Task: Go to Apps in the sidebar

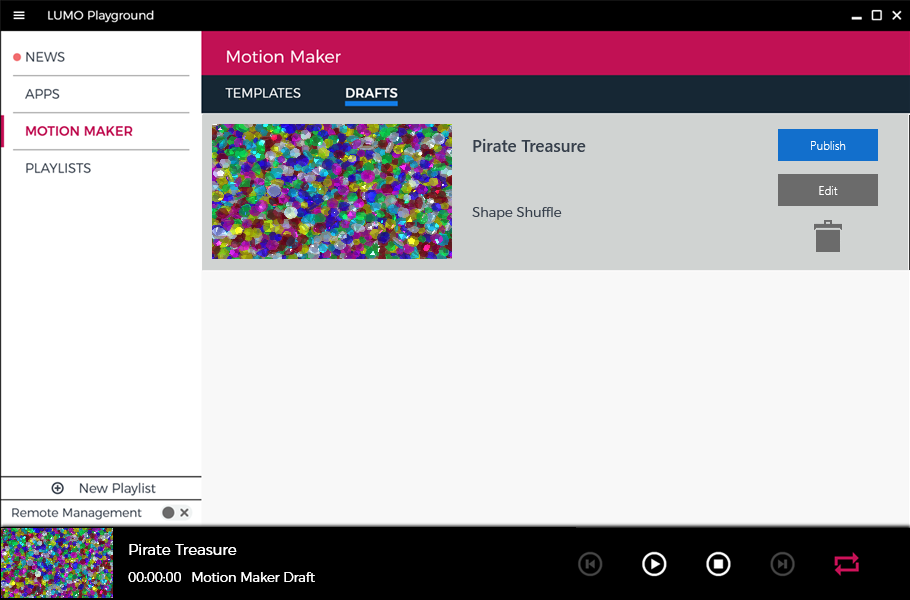Action: point(42,94)
